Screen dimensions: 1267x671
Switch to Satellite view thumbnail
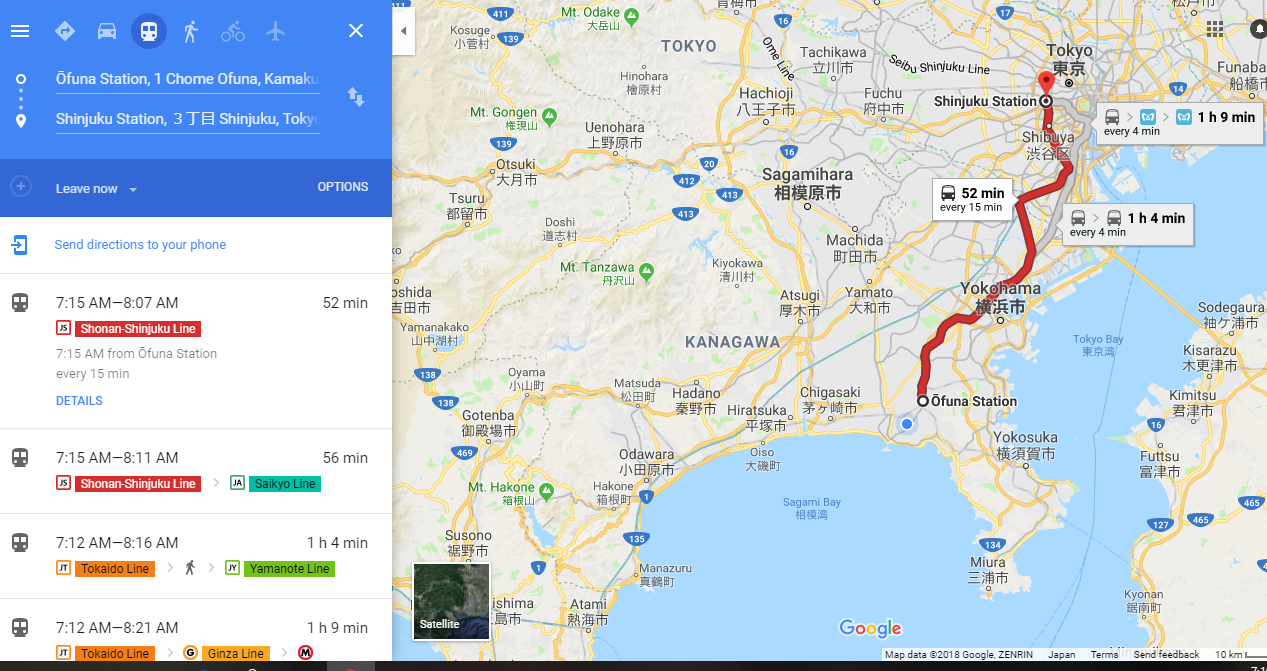452,602
